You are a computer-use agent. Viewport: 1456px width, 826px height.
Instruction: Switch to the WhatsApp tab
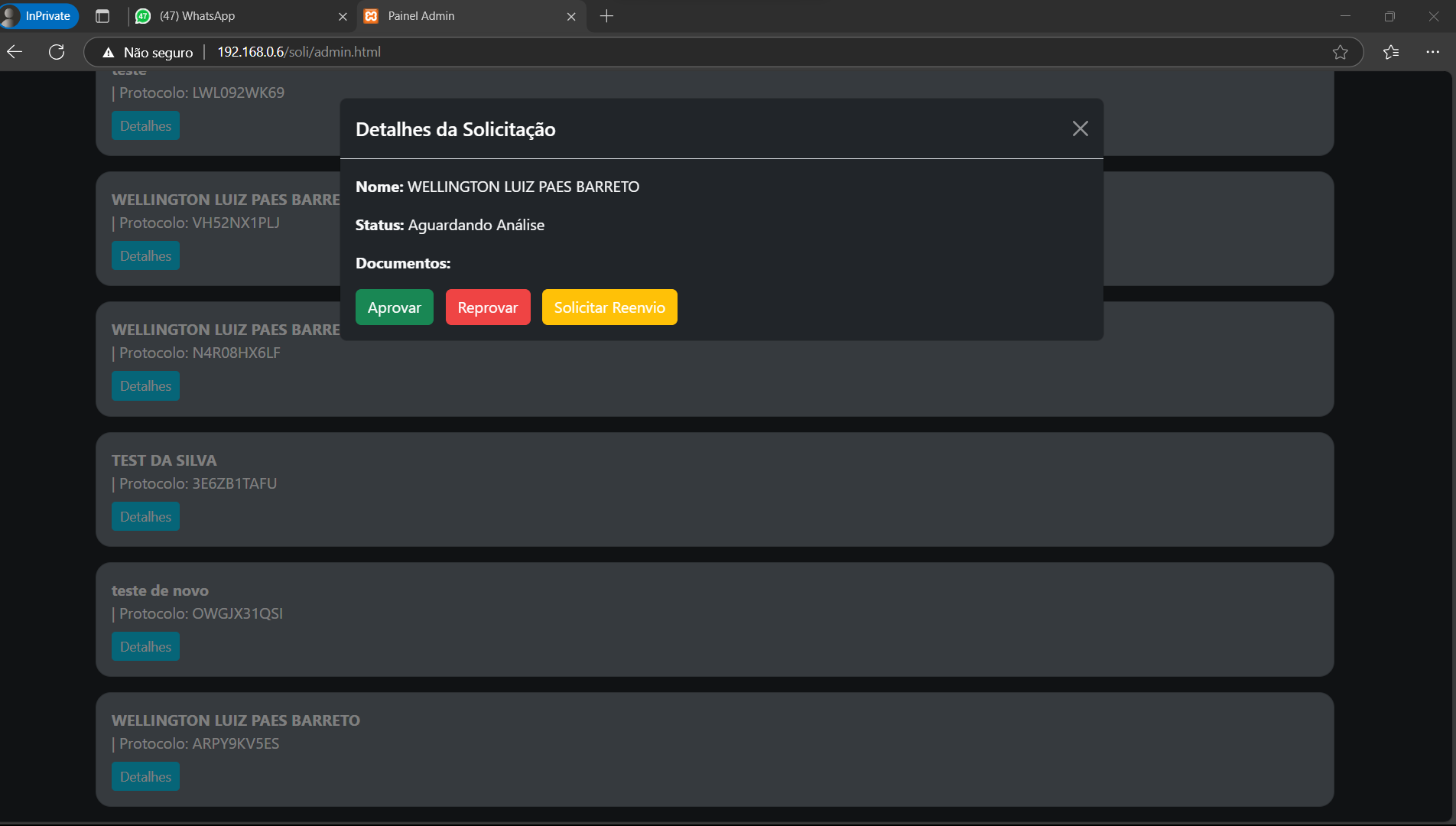[x=229, y=16]
